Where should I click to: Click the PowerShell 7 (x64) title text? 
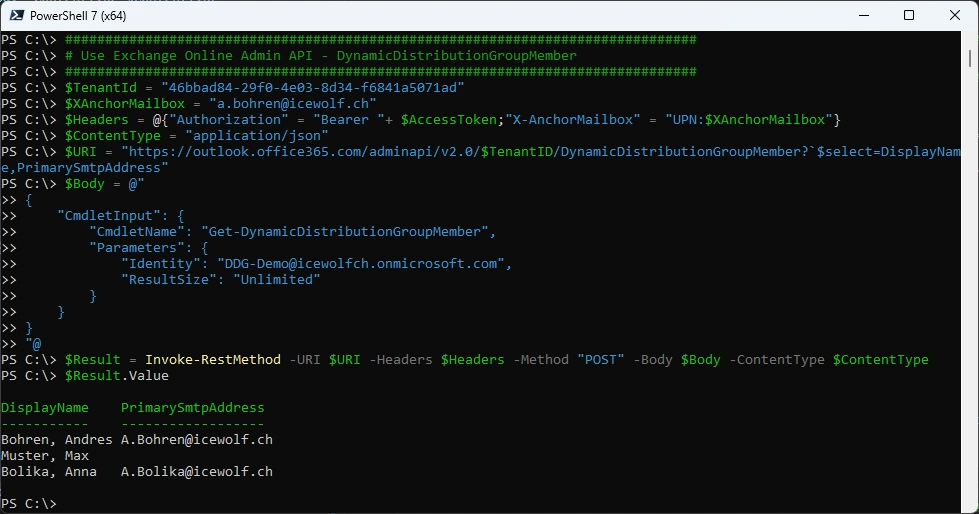pos(87,15)
